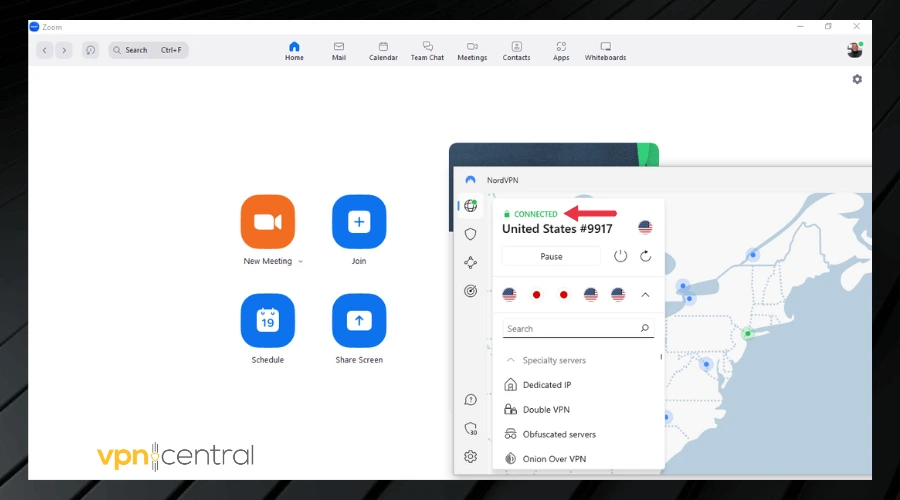900x500 pixels.
Task: Pause the NordVPN connection
Action: click(551, 257)
